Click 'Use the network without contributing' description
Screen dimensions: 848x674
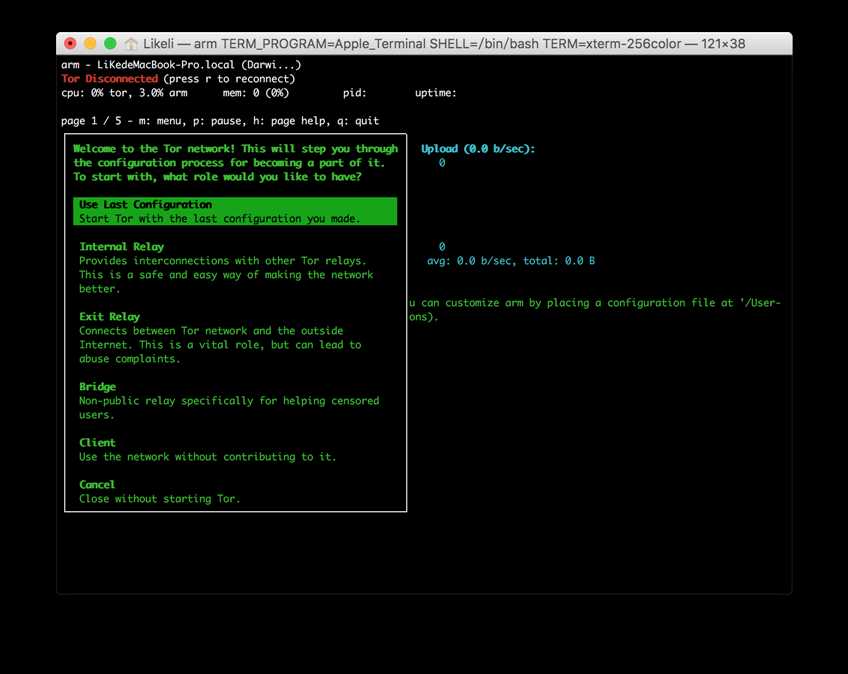[208, 457]
